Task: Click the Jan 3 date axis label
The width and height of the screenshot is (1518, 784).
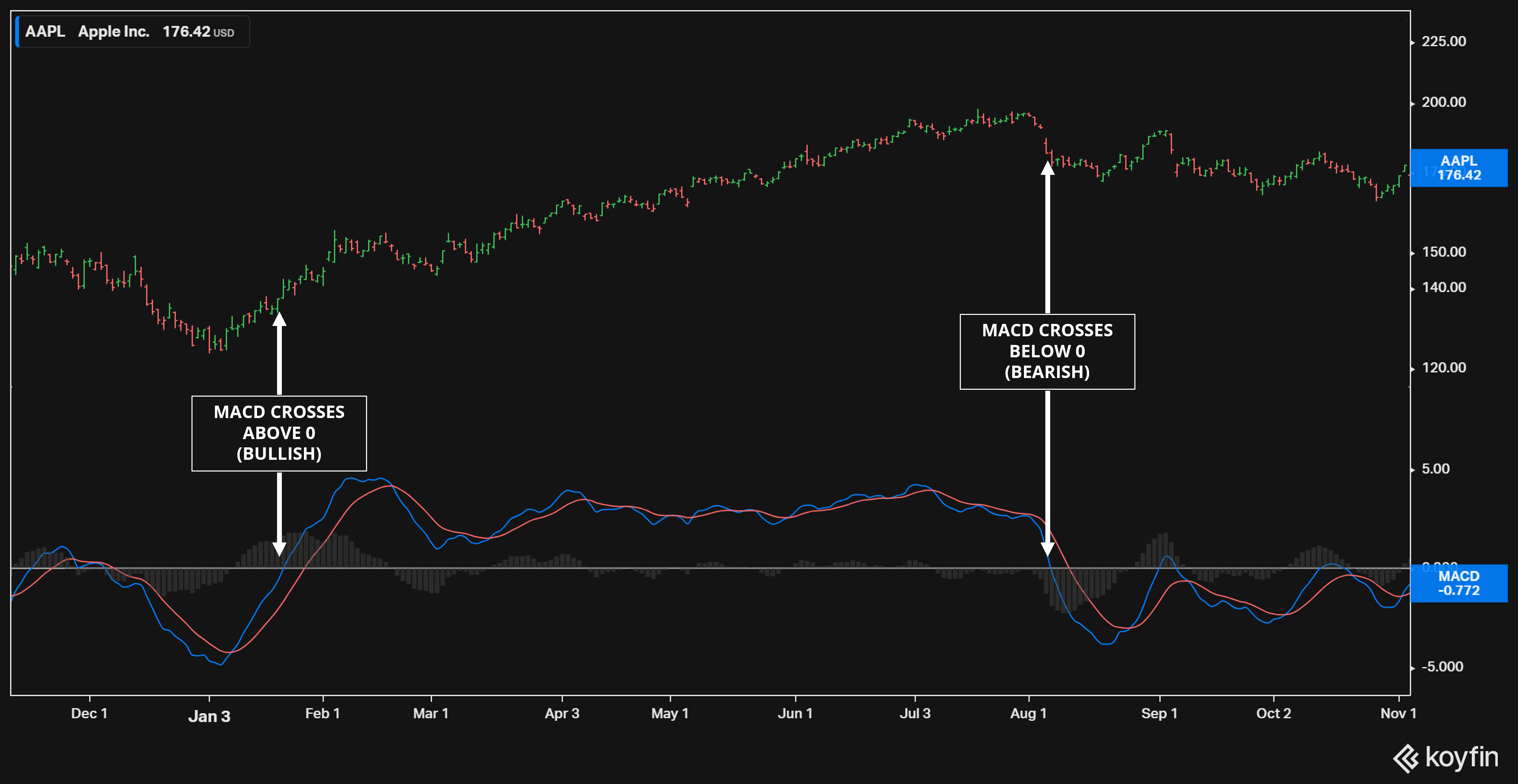Action: (x=209, y=716)
